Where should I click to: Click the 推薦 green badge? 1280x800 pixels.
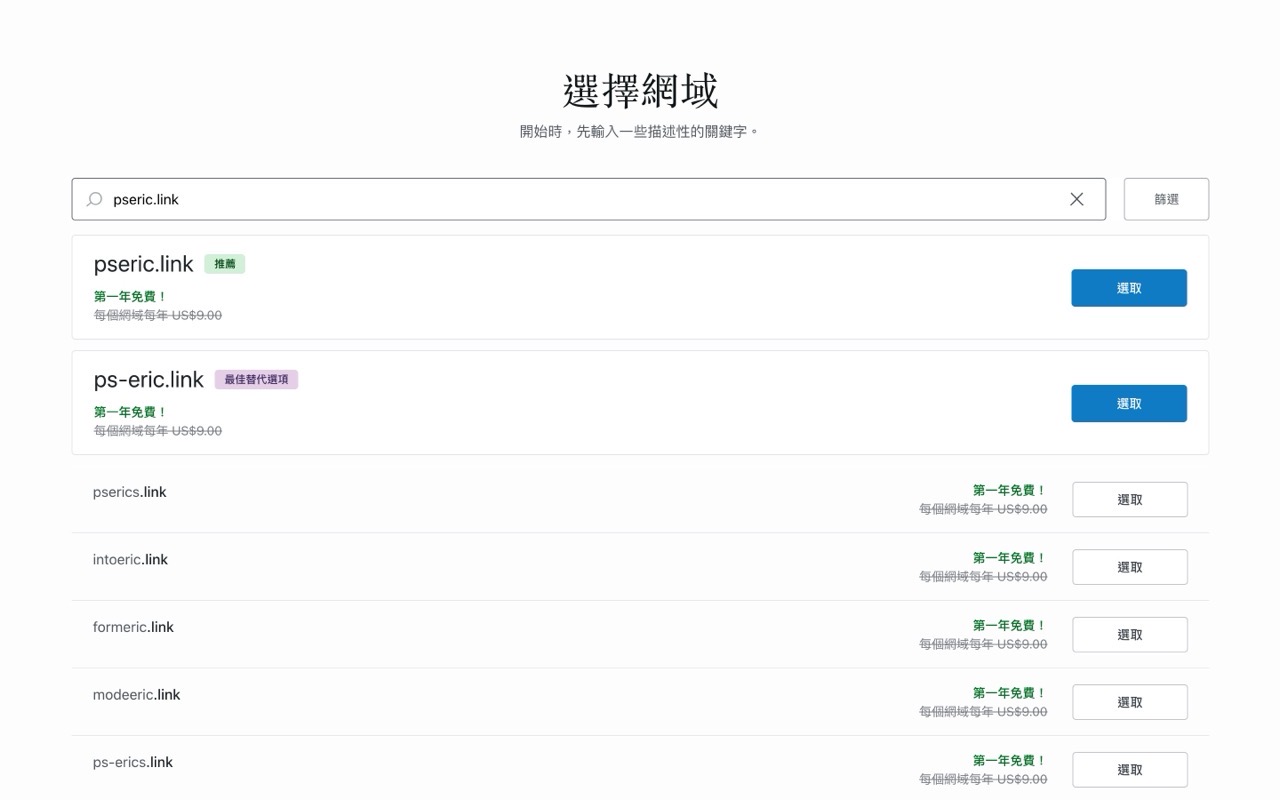coord(225,264)
